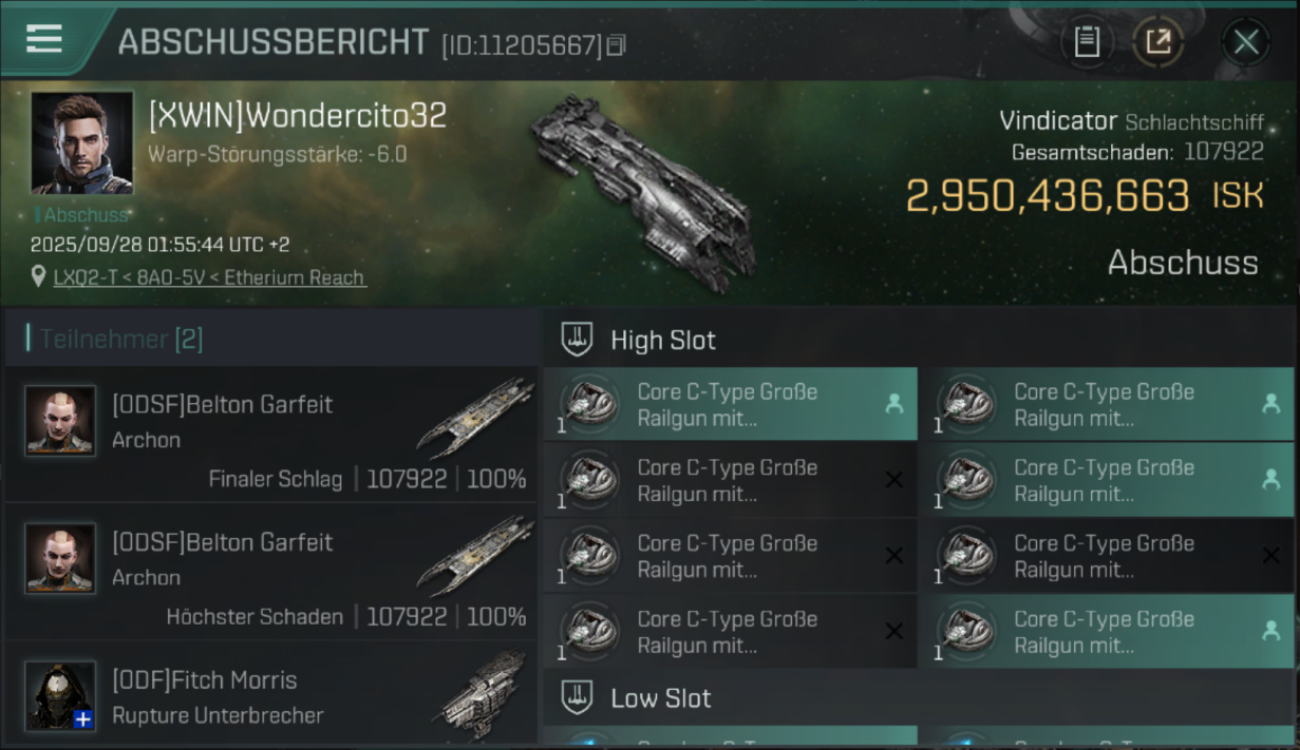Click X mark on second left railgun
The width and height of the screenshot is (1300, 750).
point(894,480)
